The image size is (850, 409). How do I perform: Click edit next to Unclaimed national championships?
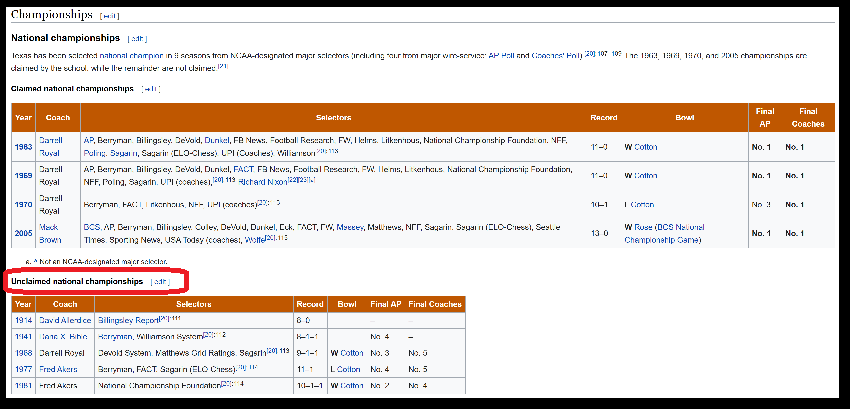[160, 283]
